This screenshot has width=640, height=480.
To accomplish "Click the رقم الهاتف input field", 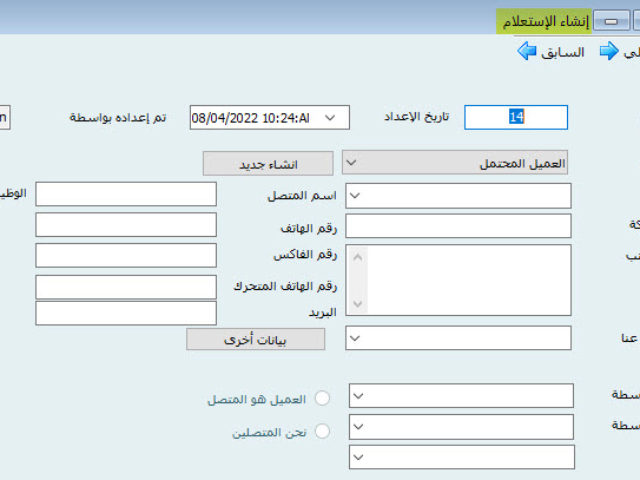I will [125, 225].
